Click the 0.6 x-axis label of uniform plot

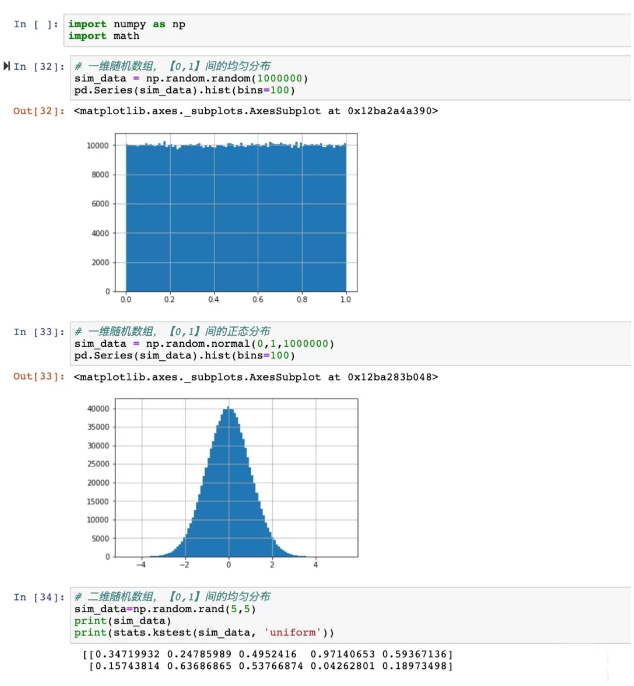(258, 300)
